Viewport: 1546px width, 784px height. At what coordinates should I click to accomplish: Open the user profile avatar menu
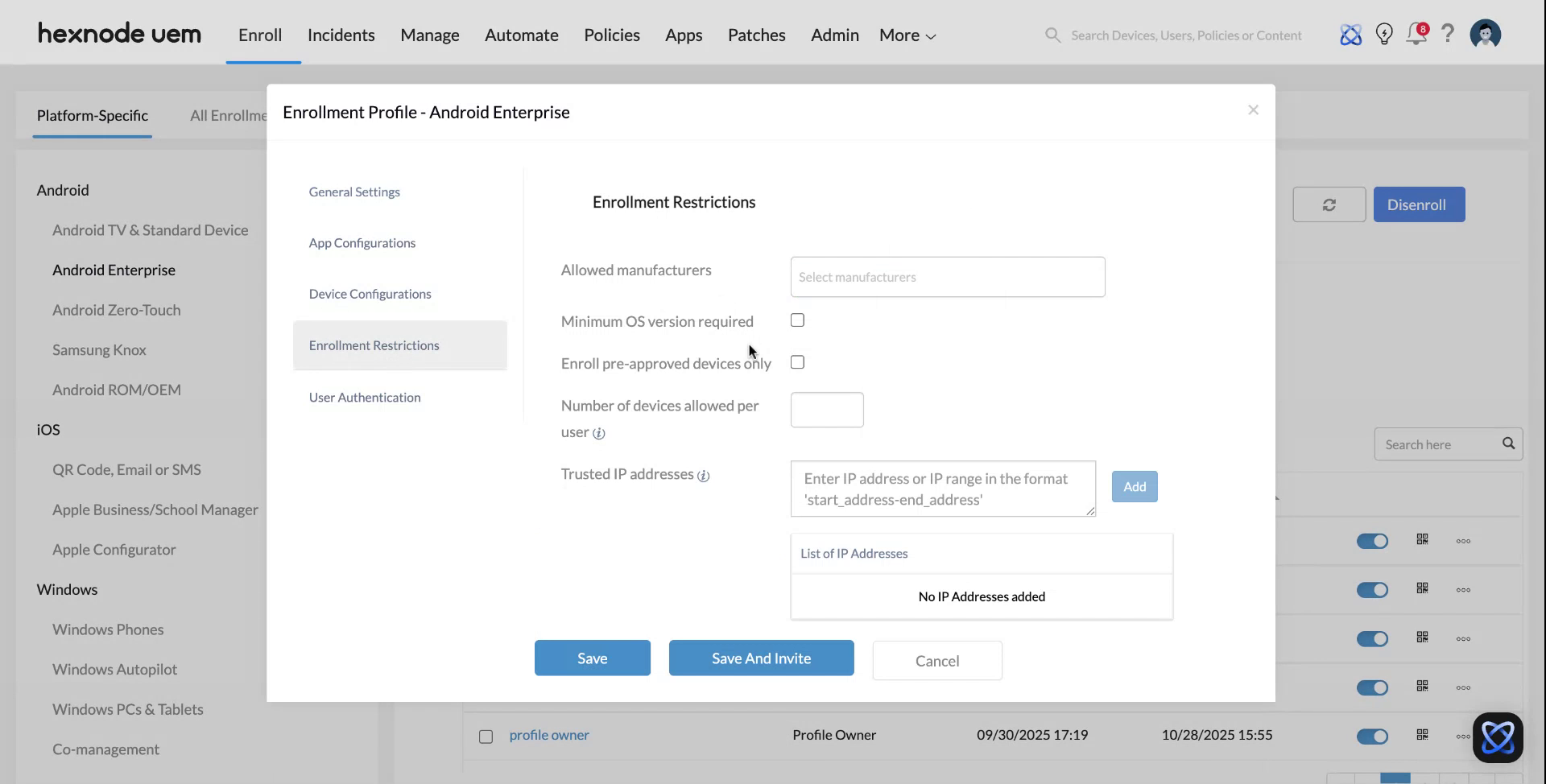(x=1485, y=33)
